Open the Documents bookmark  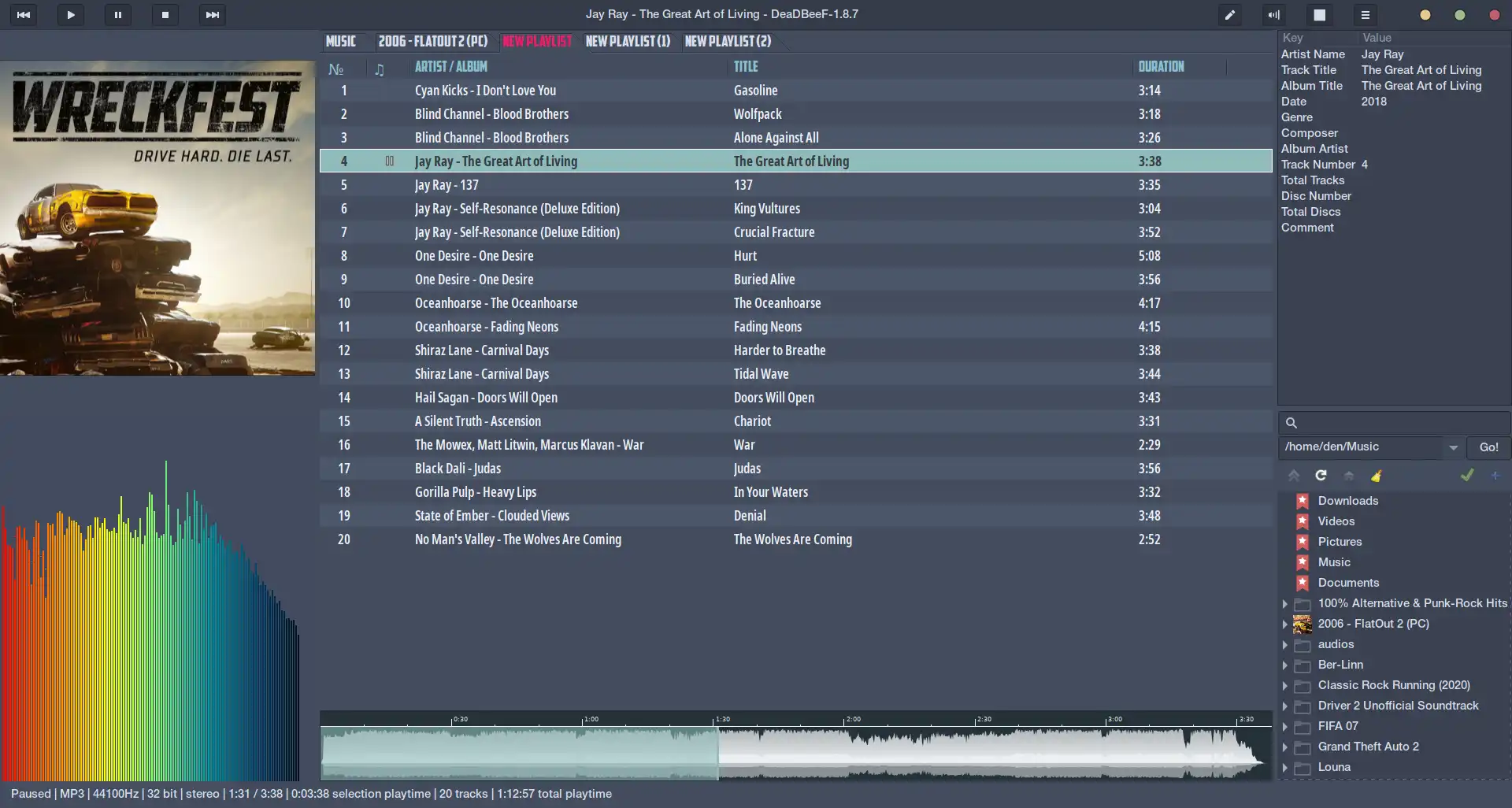point(1348,582)
